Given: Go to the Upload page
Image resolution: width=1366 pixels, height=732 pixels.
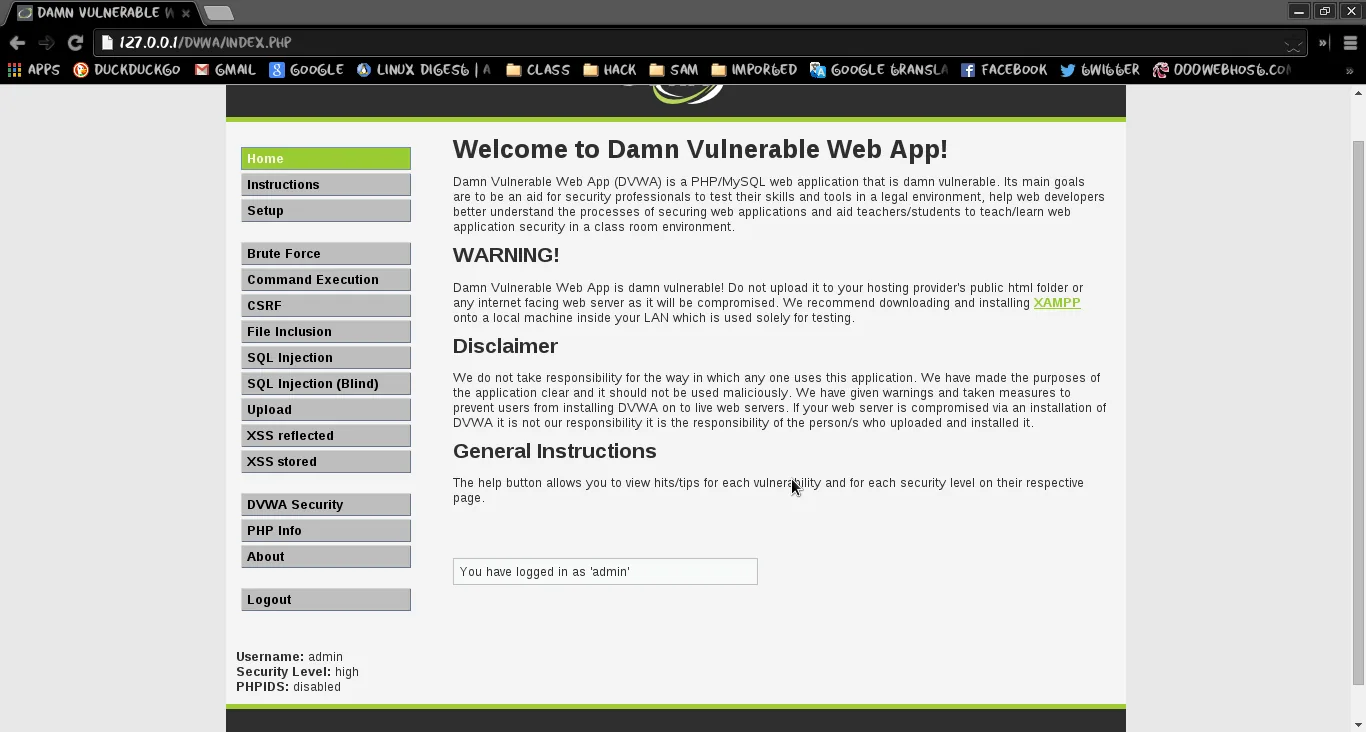Looking at the screenshot, I should (x=326, y=410).
